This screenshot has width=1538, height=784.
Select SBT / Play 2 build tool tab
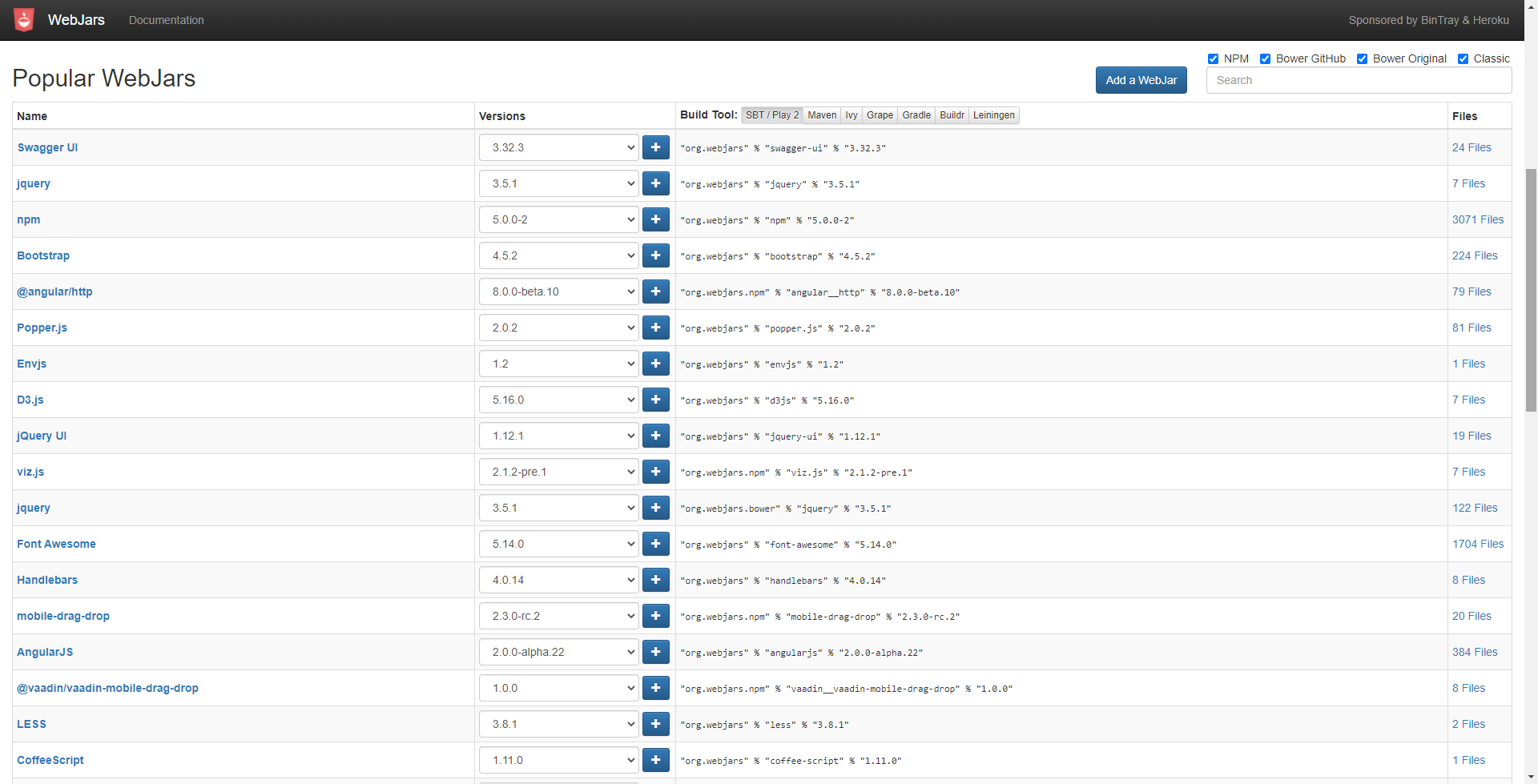pyautogui.click(x=772, y=115)
